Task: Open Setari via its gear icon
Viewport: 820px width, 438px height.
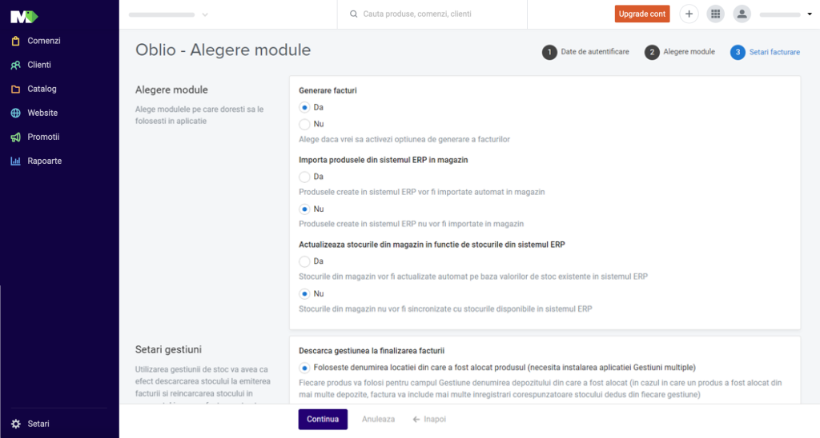Action: click(x=16, y=424)
